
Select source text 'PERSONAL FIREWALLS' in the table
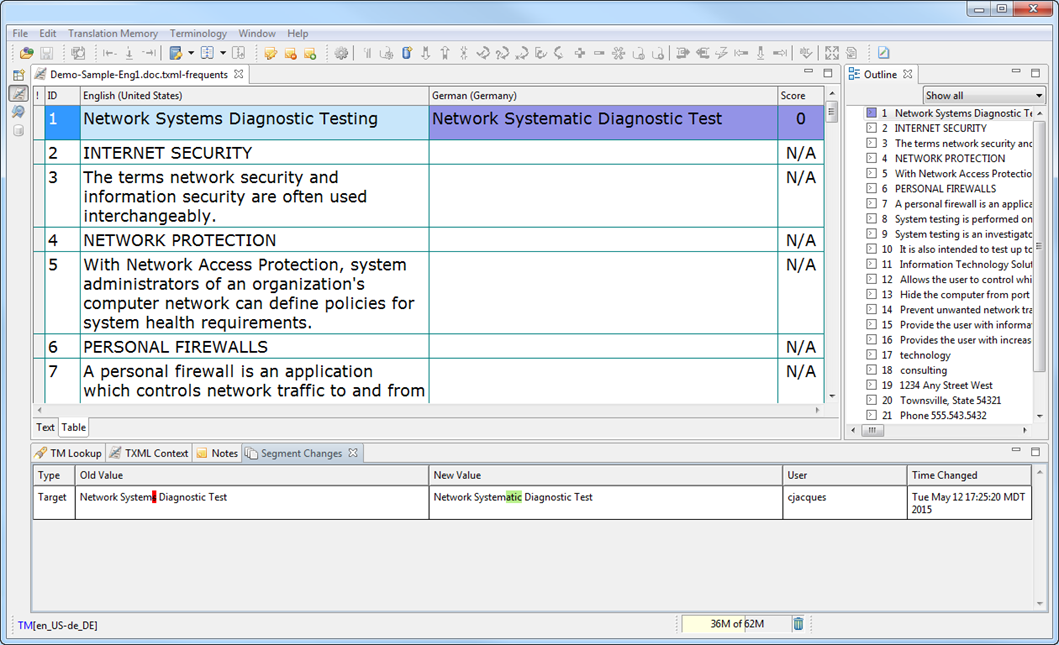[x=176, y=347]
